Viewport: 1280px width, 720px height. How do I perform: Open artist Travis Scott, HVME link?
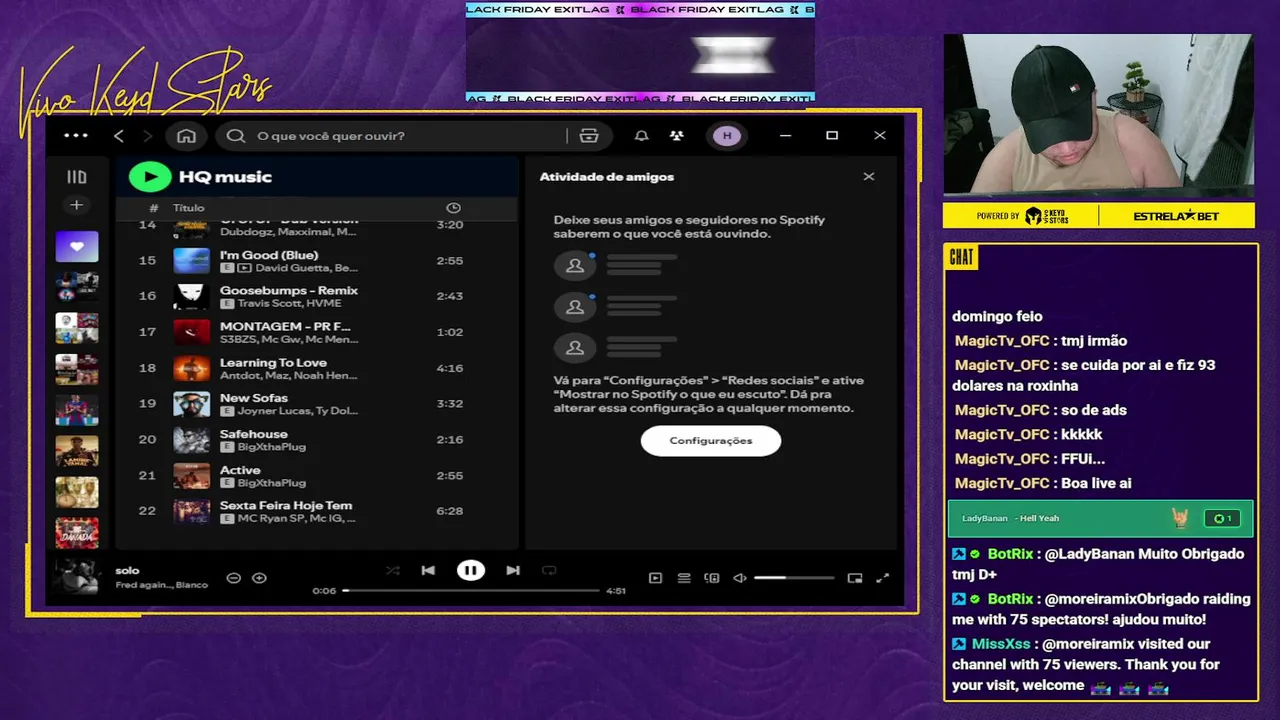coord(289,303)
